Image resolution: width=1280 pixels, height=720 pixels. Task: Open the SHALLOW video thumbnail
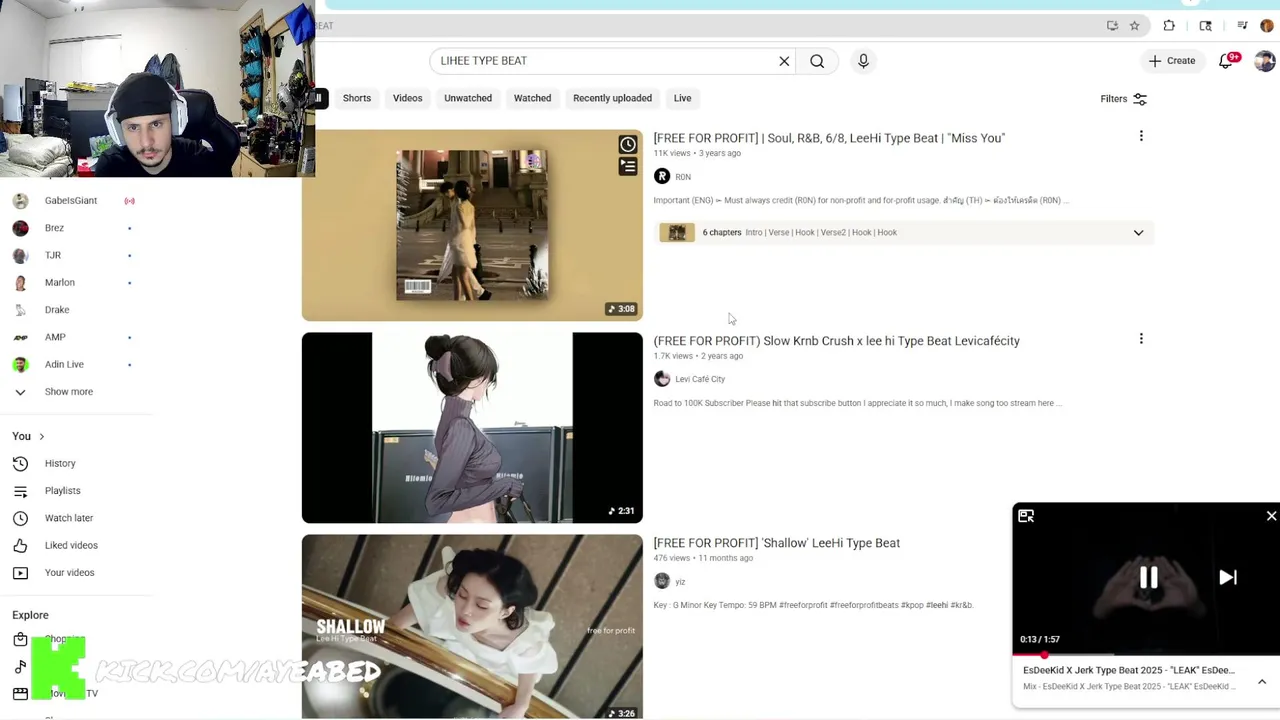[x=472, y=627]
